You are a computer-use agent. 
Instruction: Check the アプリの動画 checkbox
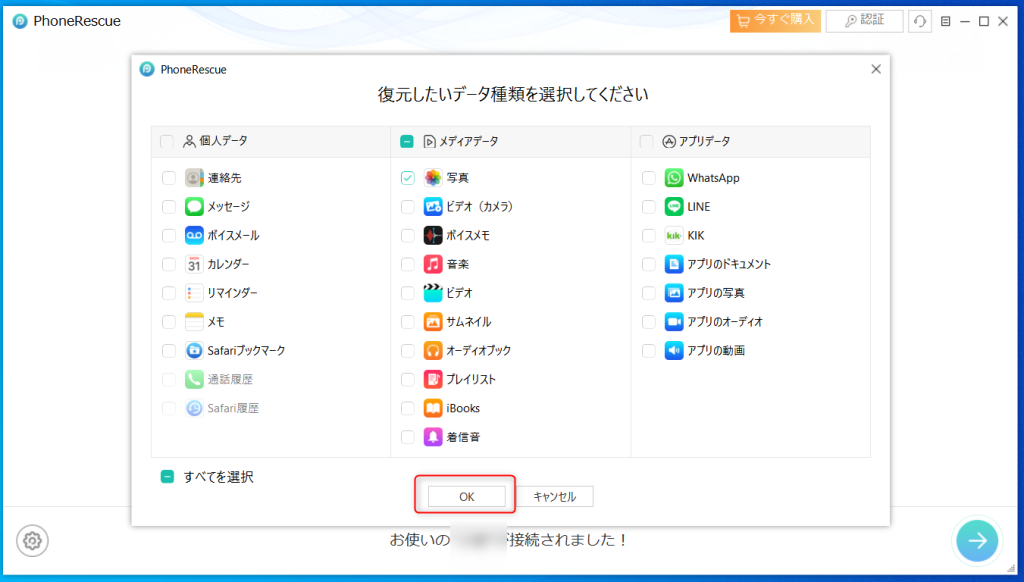(648, 350)
